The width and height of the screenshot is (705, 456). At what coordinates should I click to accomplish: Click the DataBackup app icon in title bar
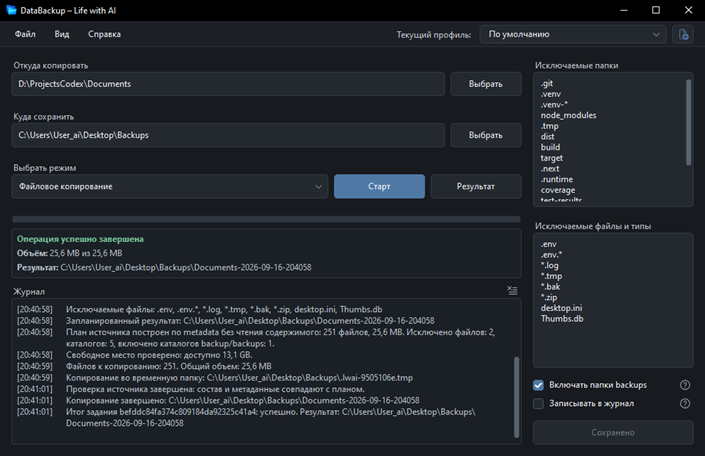(x=11, y=10)
